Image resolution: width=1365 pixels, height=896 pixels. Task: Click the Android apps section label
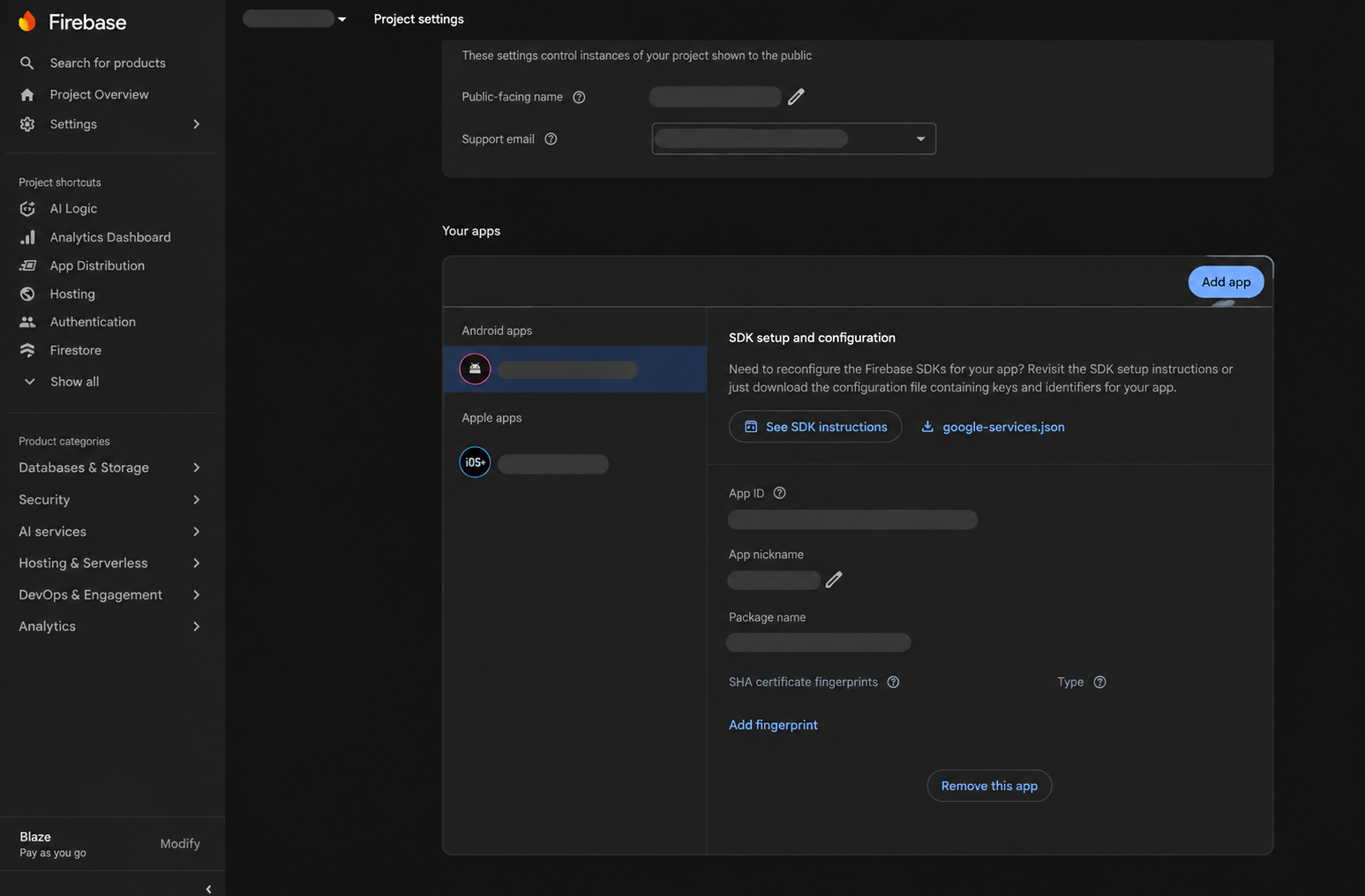[497, 331]
